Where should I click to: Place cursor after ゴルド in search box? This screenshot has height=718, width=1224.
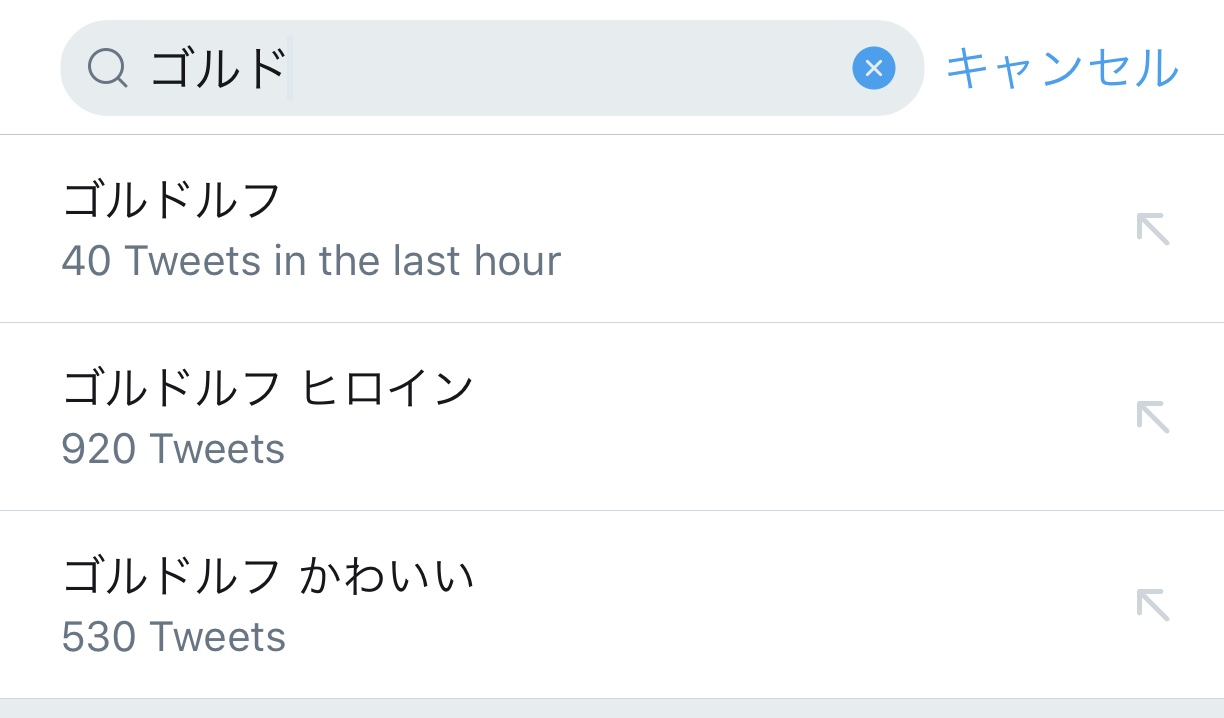(290, 68)
